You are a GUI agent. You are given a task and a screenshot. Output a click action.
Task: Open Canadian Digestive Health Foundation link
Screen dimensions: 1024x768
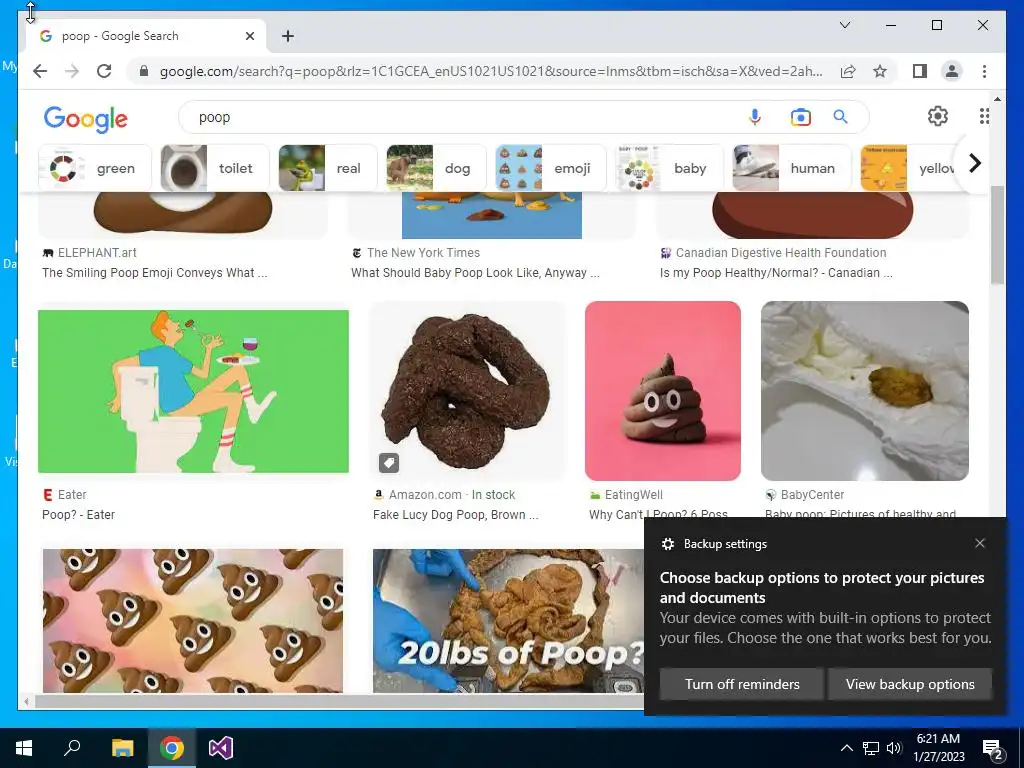coord(776,273)
